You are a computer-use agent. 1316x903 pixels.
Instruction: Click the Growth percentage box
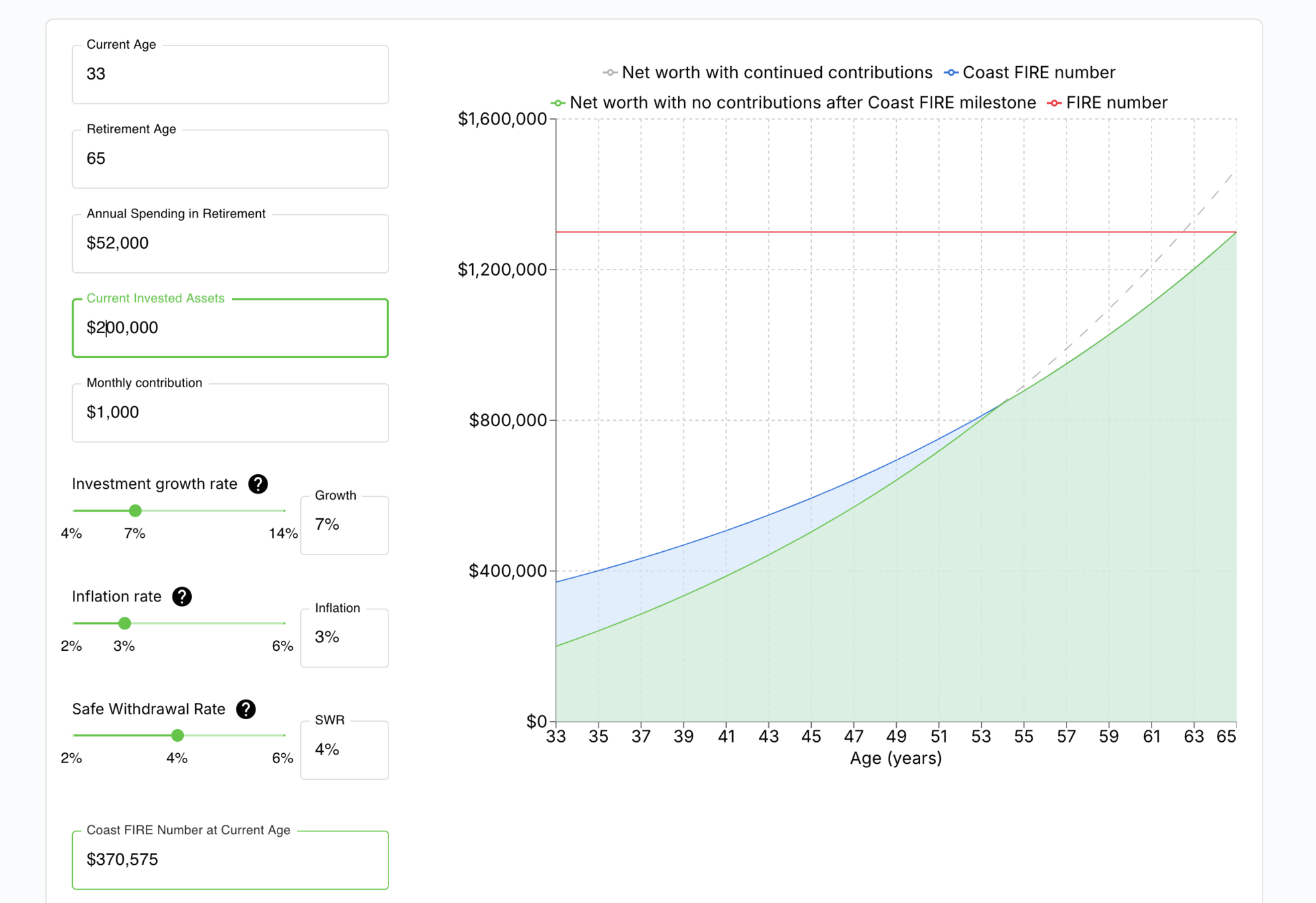coord(344,525)
